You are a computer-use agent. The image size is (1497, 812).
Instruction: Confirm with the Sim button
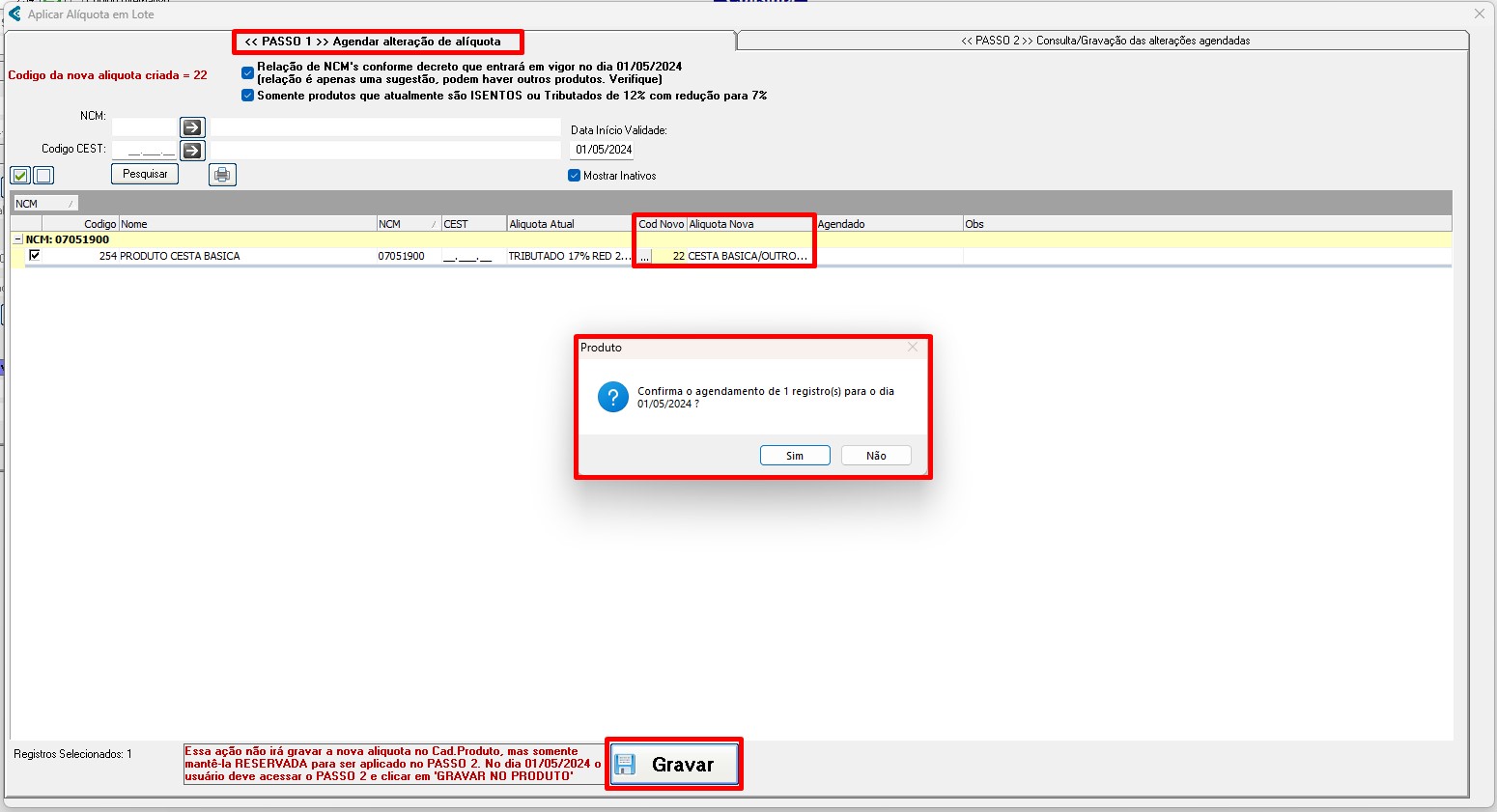coord(795,456)
